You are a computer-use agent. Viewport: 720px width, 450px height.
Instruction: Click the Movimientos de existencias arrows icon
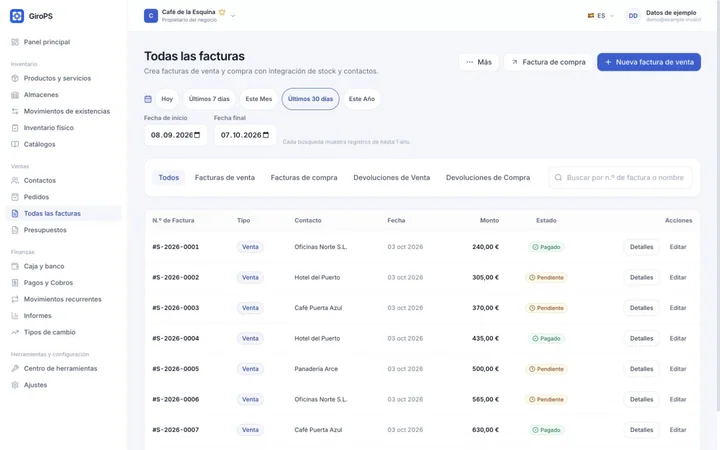click(x=15, y=111)
